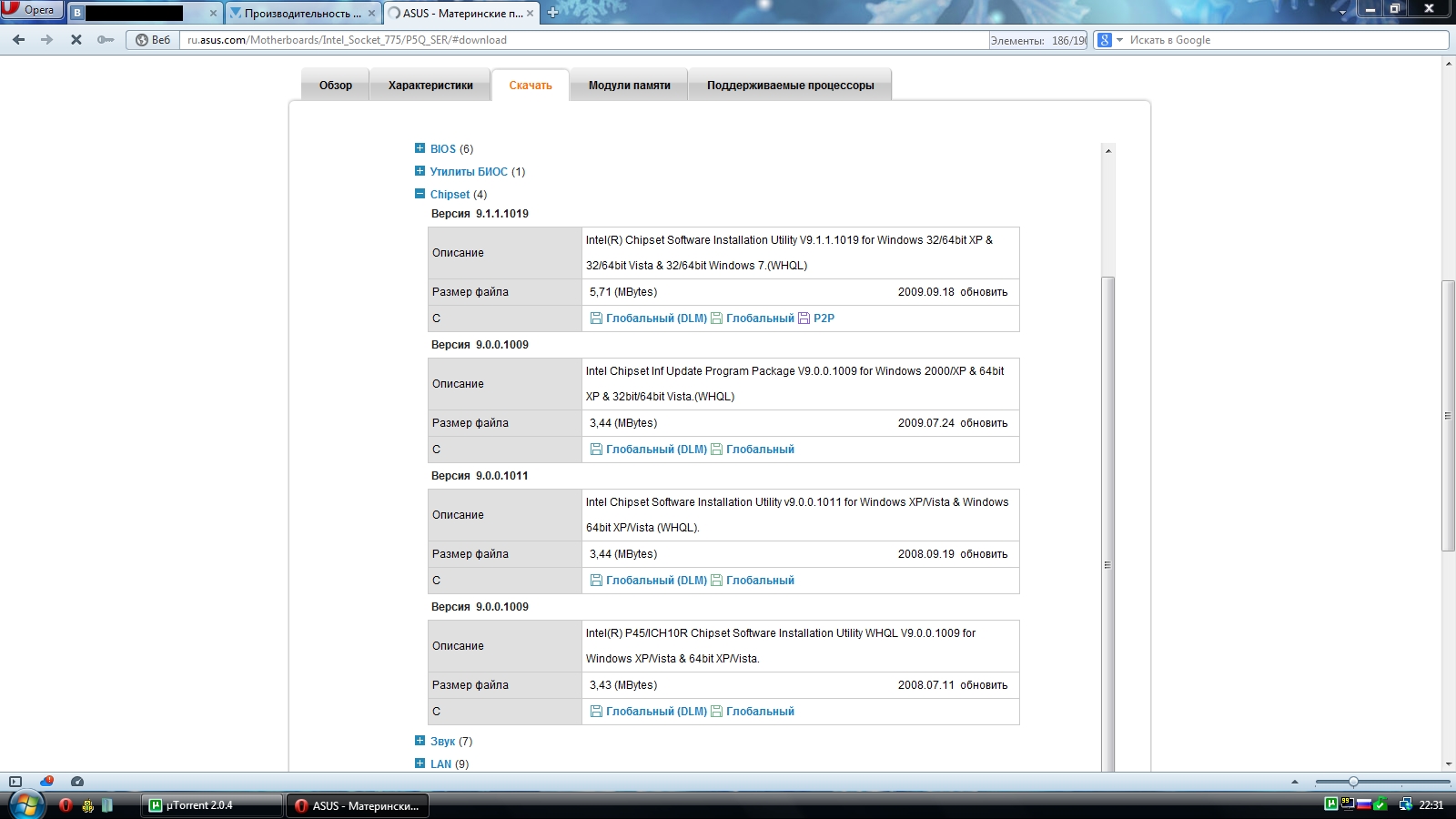The width and height of the screenshot is (1456, 819).
Task: Click µTorrent tray icon
Action: 1331,804
